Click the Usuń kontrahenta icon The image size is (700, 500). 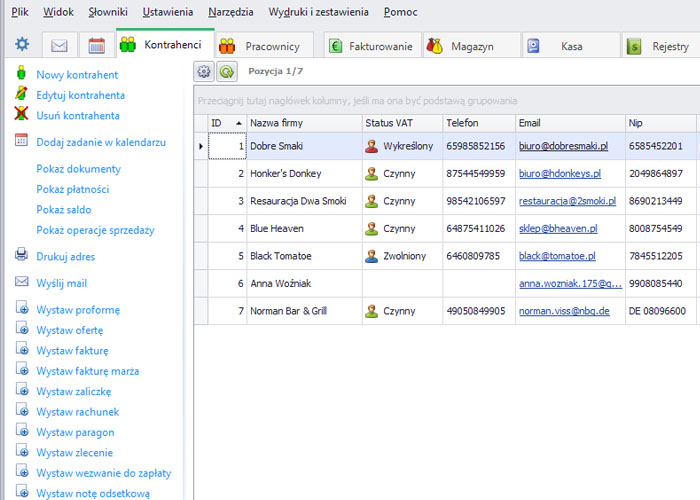pos(21,115)
